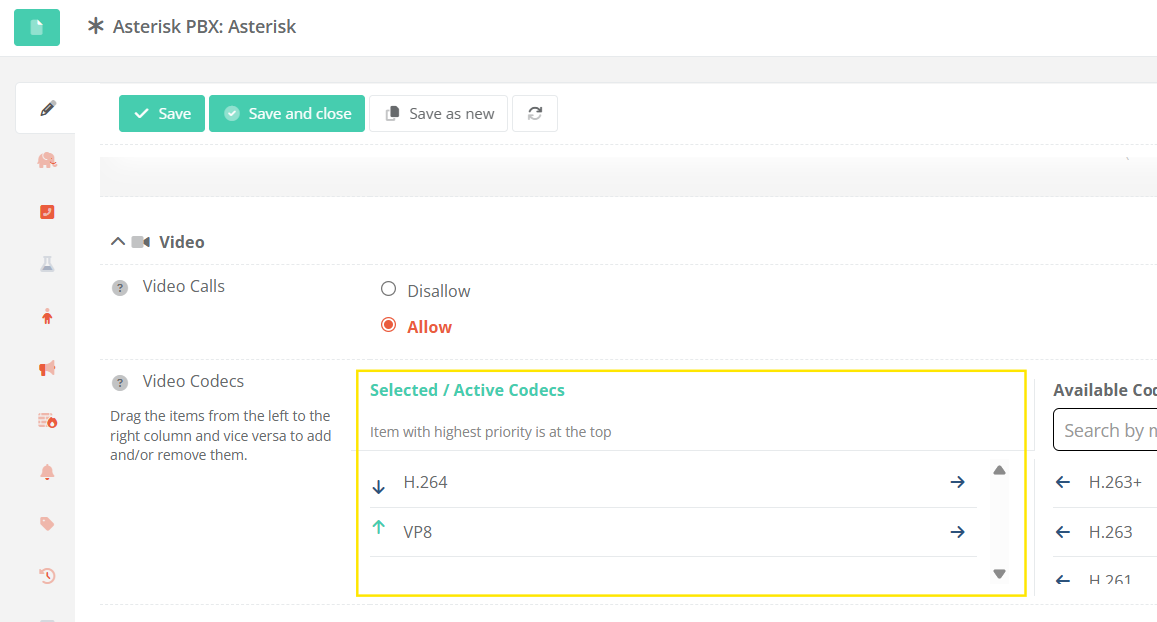The image size is (1157, 622).
Task: Click the green document icon button
Action: tap(37, 28)
